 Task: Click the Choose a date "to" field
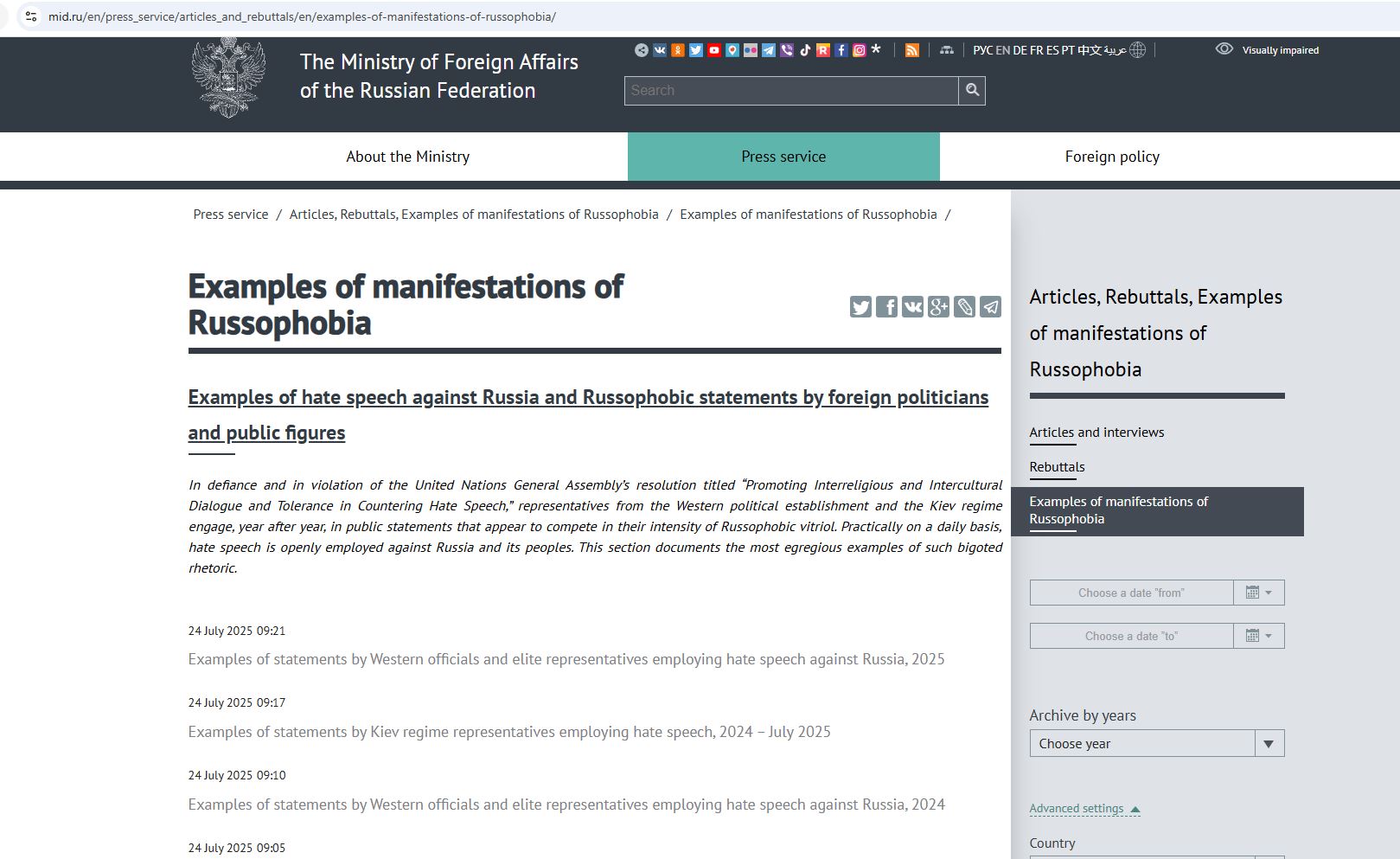tap(1131, 636)
